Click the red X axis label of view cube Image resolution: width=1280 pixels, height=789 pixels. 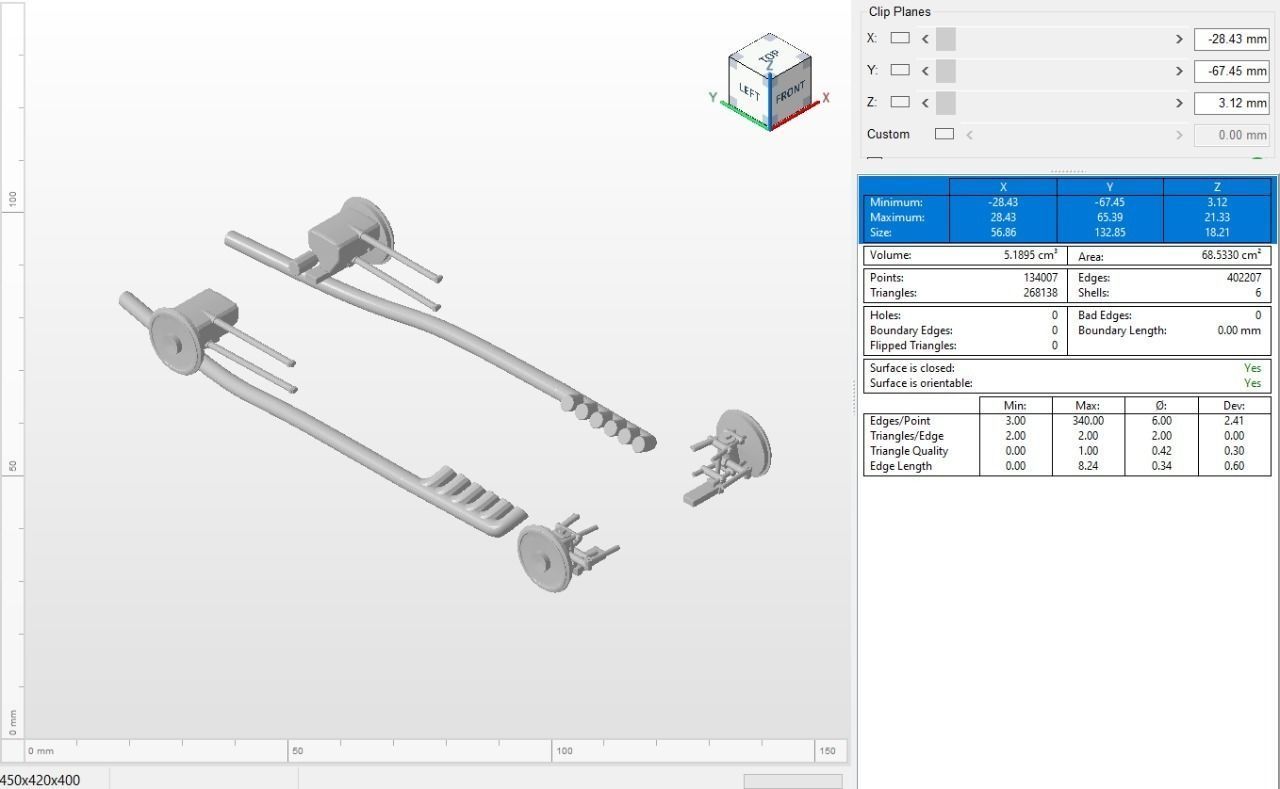[x=826, y=98]
